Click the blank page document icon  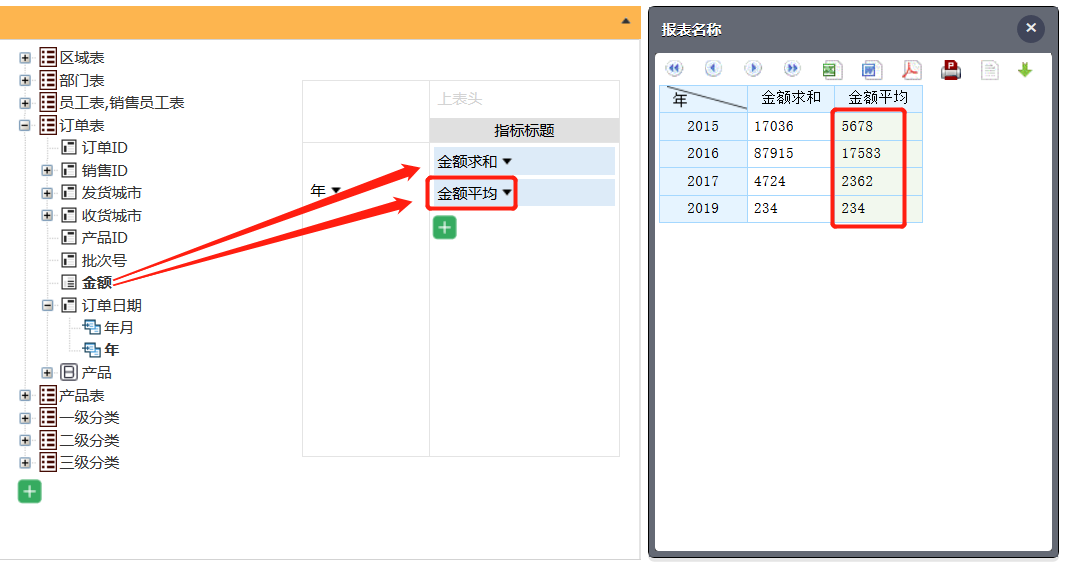point(990,69)
